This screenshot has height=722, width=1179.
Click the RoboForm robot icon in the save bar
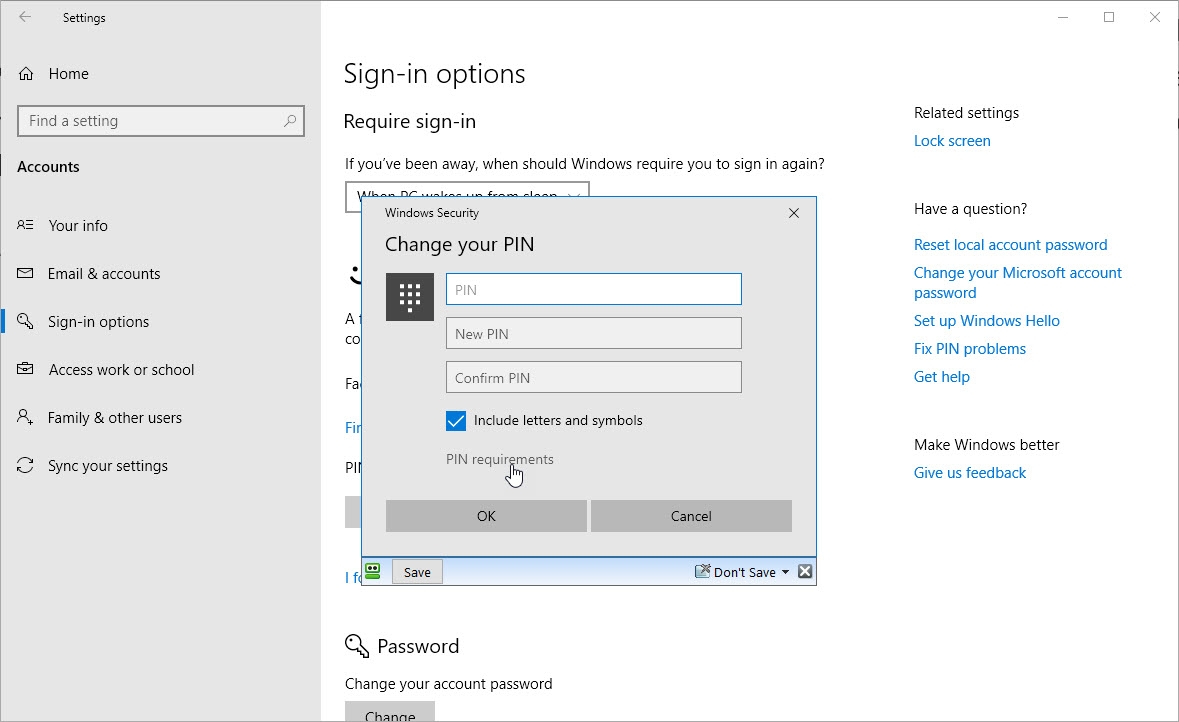pyautogui.click(x=372, y=570)
